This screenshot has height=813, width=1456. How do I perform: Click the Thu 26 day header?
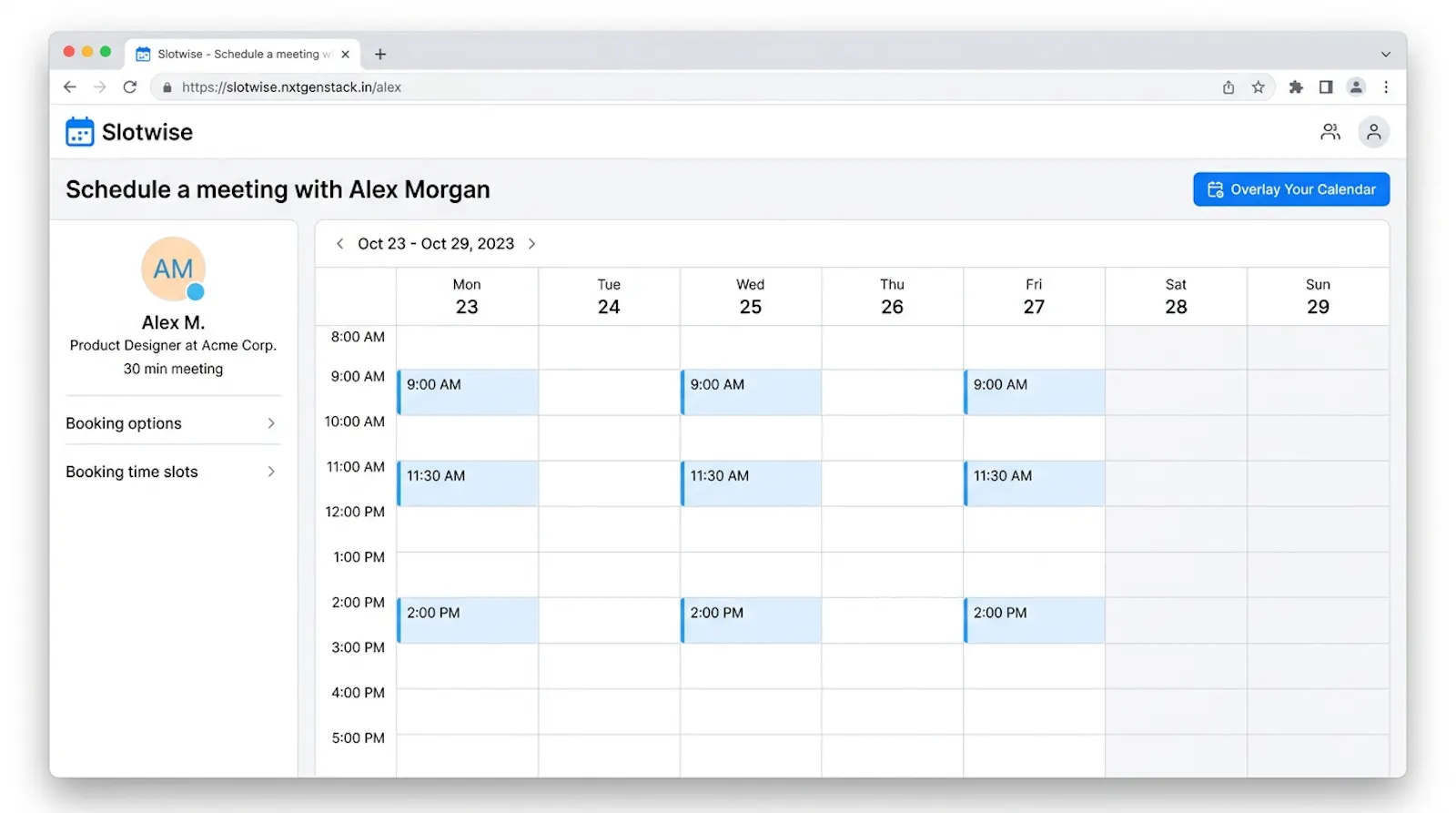coord(892,297)
